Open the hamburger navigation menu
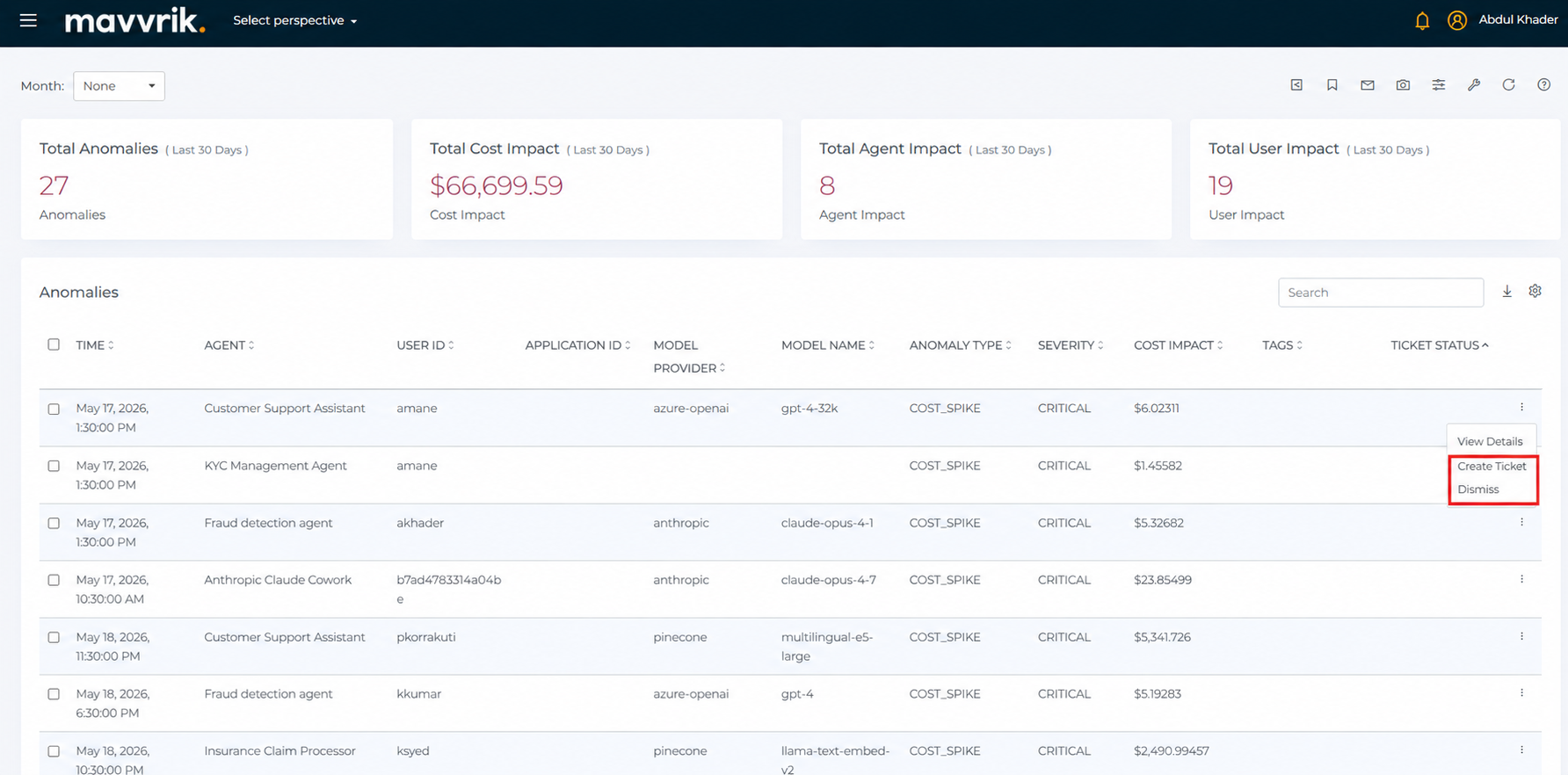Image resolution: width=1568 pixels, height=775 pixels. (28, 20)
